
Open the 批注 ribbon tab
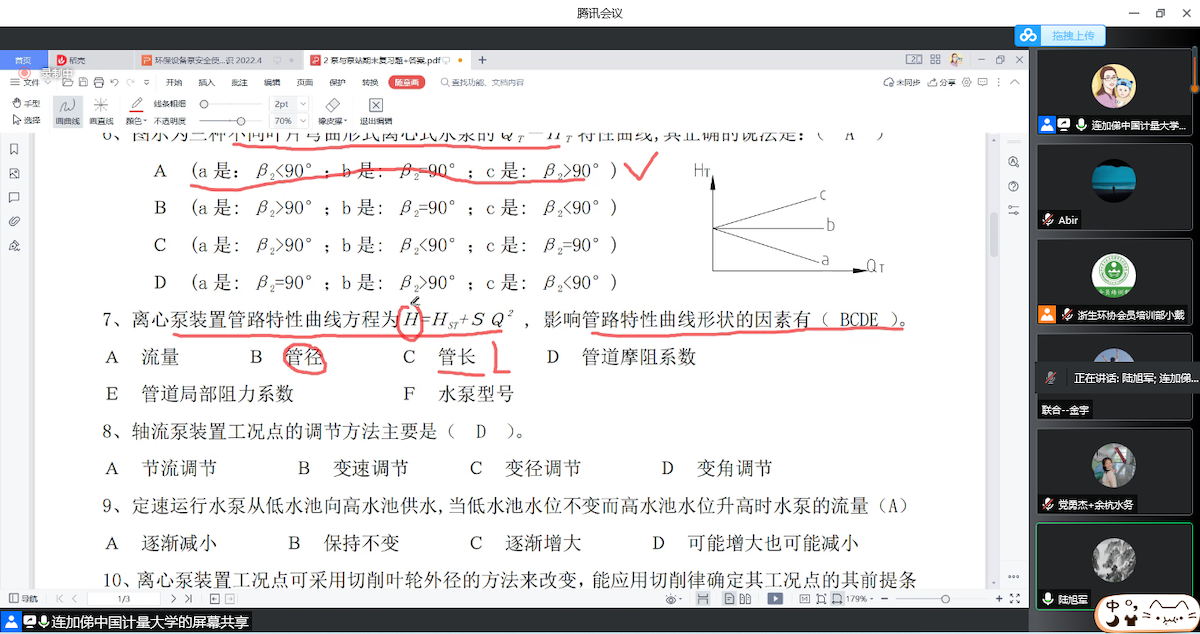[239, 82]
